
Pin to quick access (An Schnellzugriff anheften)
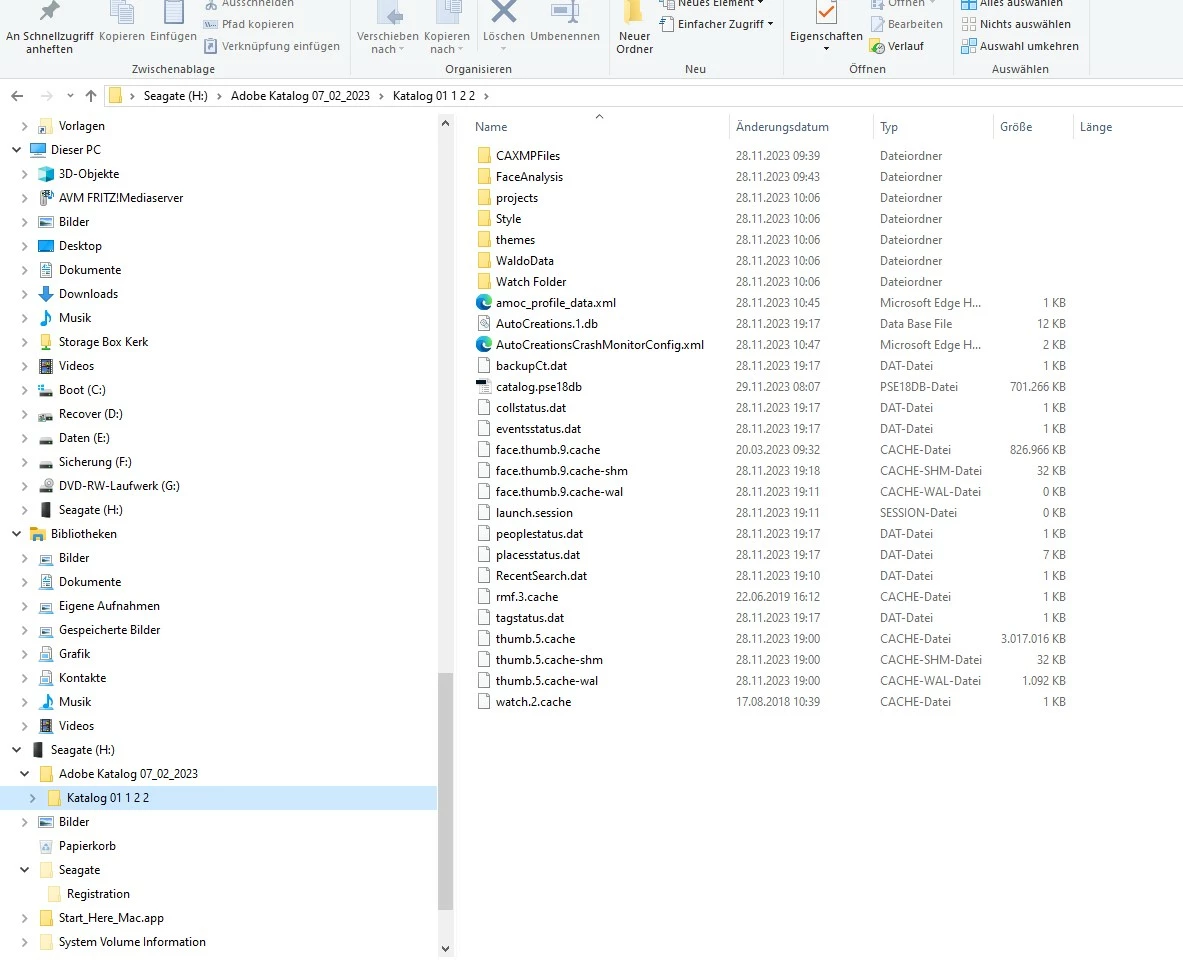coord(50,28)
